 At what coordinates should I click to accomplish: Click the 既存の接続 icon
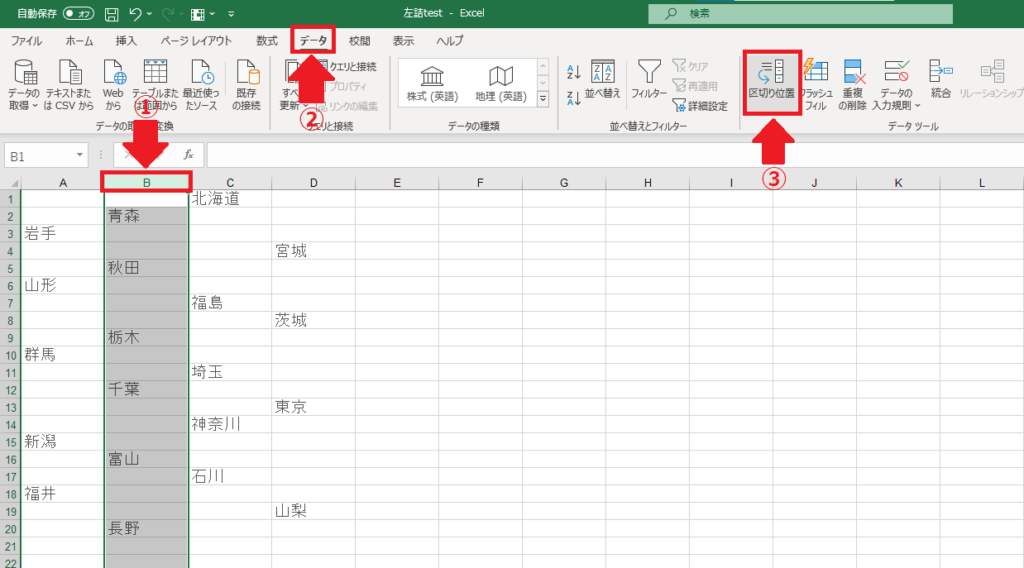coord(246,85)
